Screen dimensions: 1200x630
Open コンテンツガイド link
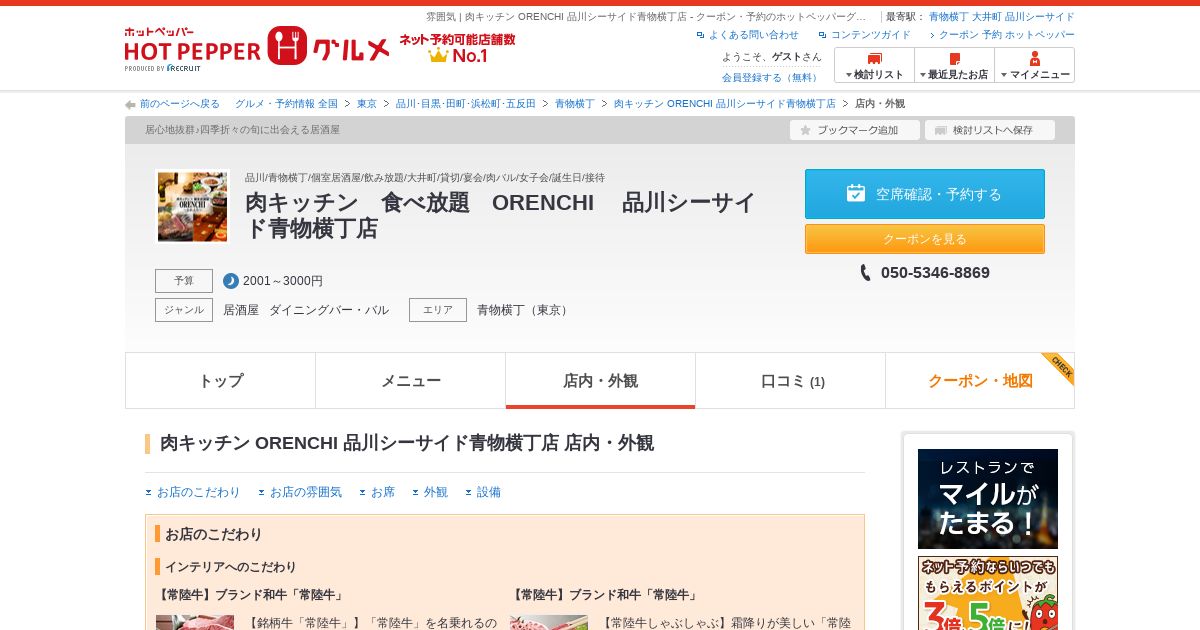pyautogui.click(x=870, y=35)
